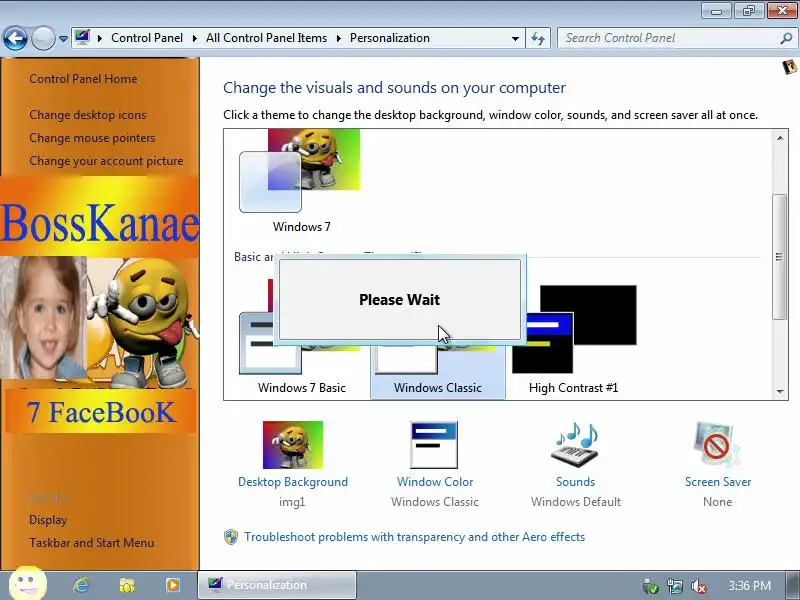Open Screen Saver settings icon
800x600 pixels.
coord(717,445)
